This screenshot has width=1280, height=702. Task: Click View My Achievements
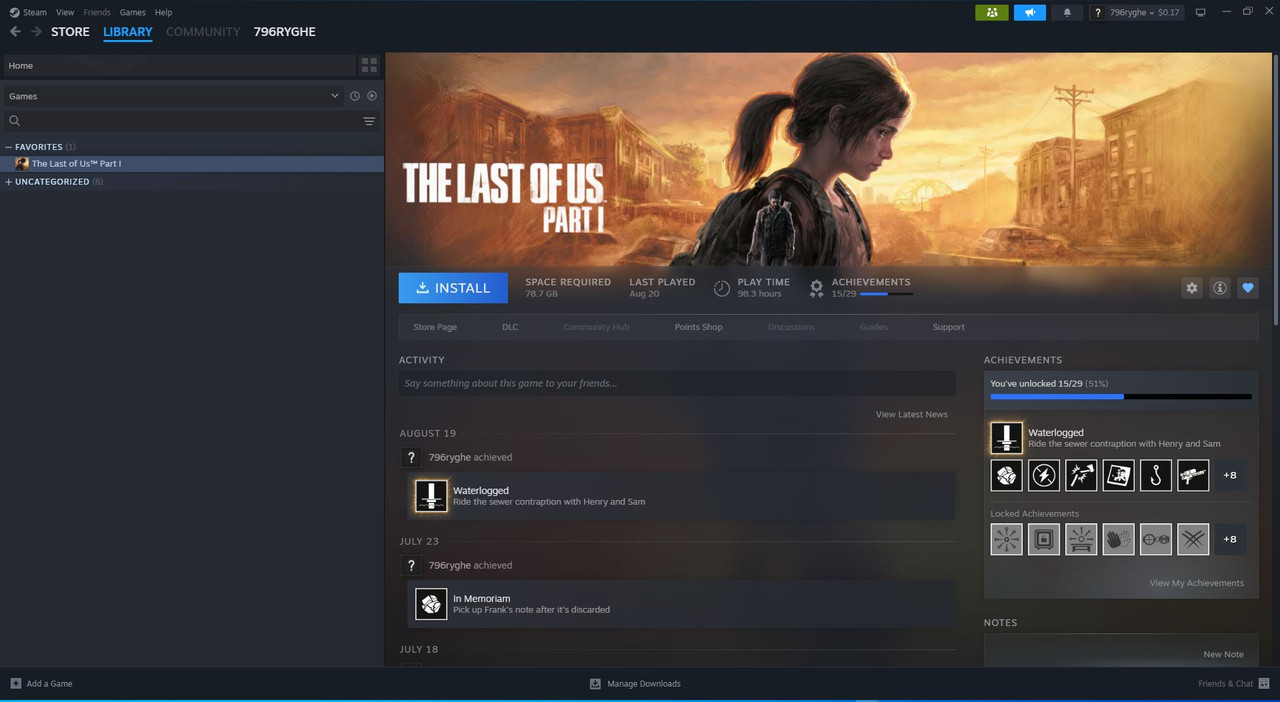click(1197, 583)
